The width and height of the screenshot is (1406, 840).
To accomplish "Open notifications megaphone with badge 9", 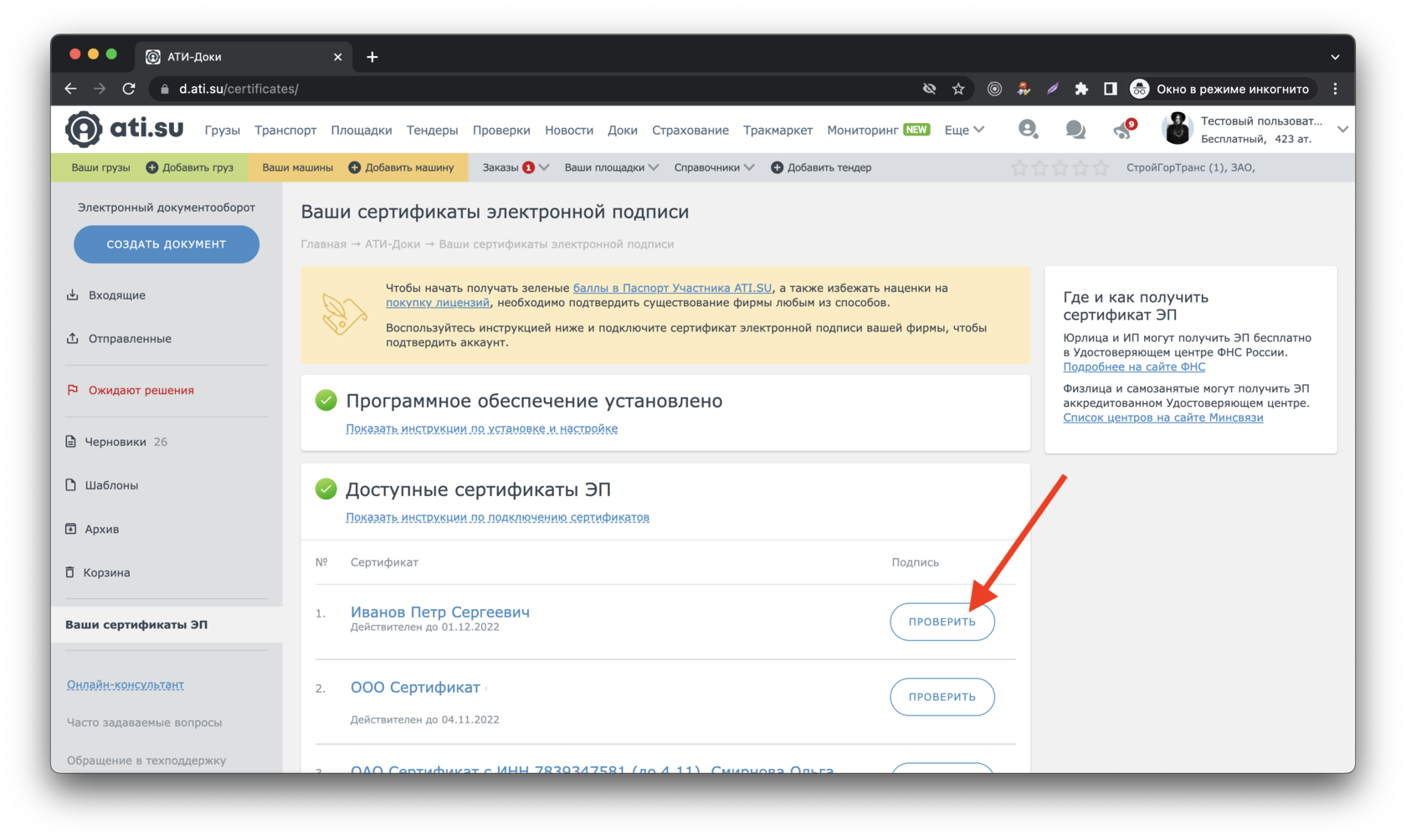I will (x=1123, y=129).
